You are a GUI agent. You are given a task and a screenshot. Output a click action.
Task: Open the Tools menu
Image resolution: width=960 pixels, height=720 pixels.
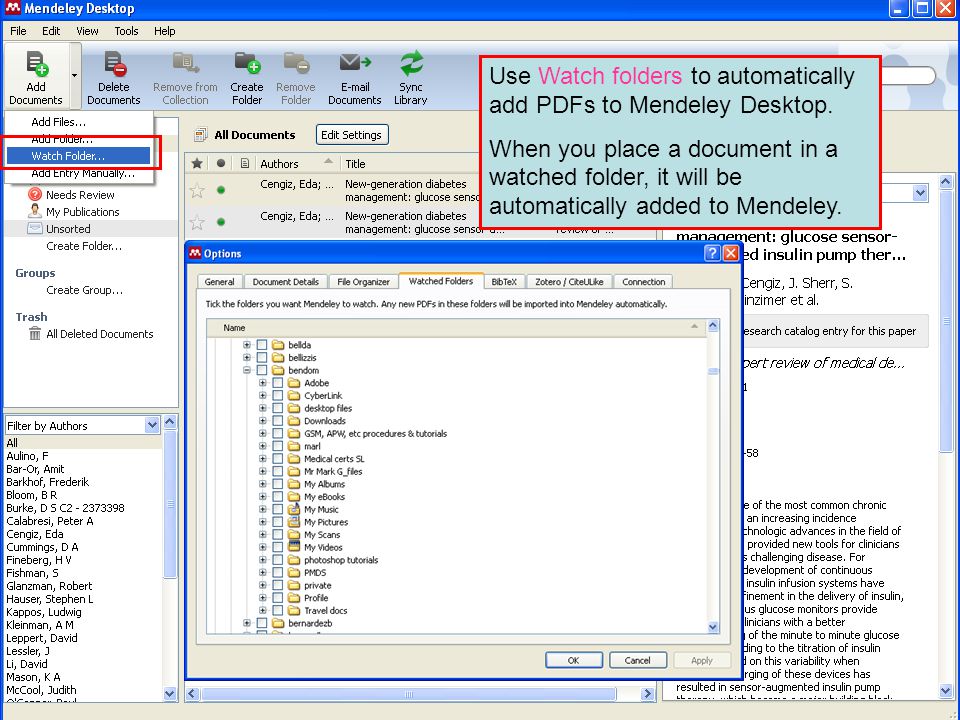tap(126, 31)
